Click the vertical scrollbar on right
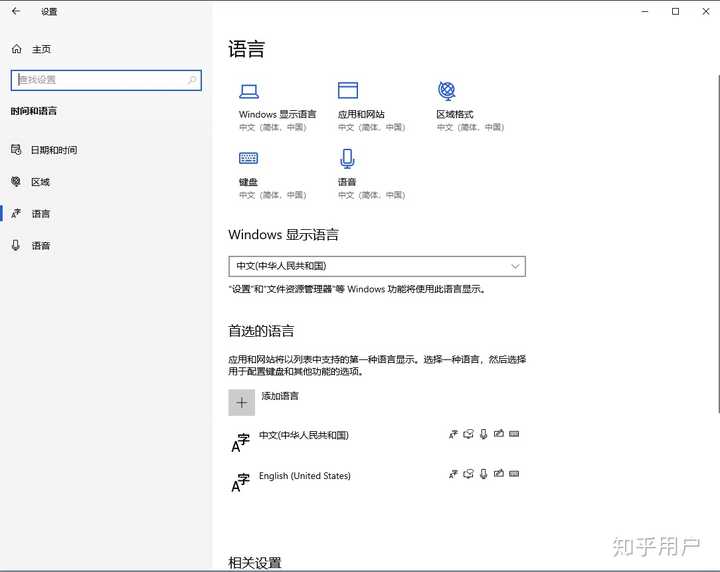The height and width of the screenshot is (572, 720). click(x=718, y=243)
